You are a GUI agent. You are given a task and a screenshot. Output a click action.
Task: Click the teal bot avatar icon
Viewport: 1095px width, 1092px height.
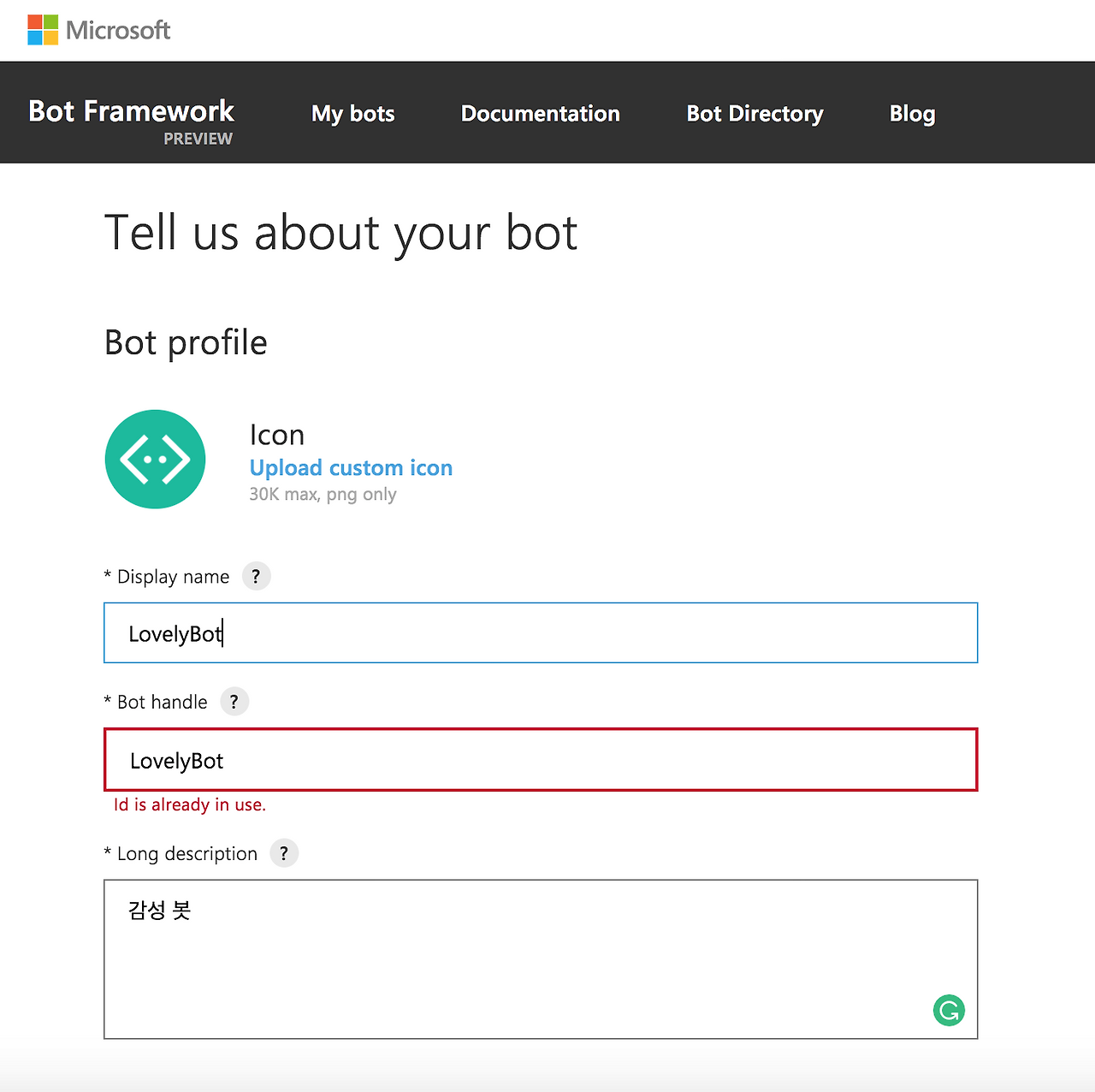coord(155,460)
